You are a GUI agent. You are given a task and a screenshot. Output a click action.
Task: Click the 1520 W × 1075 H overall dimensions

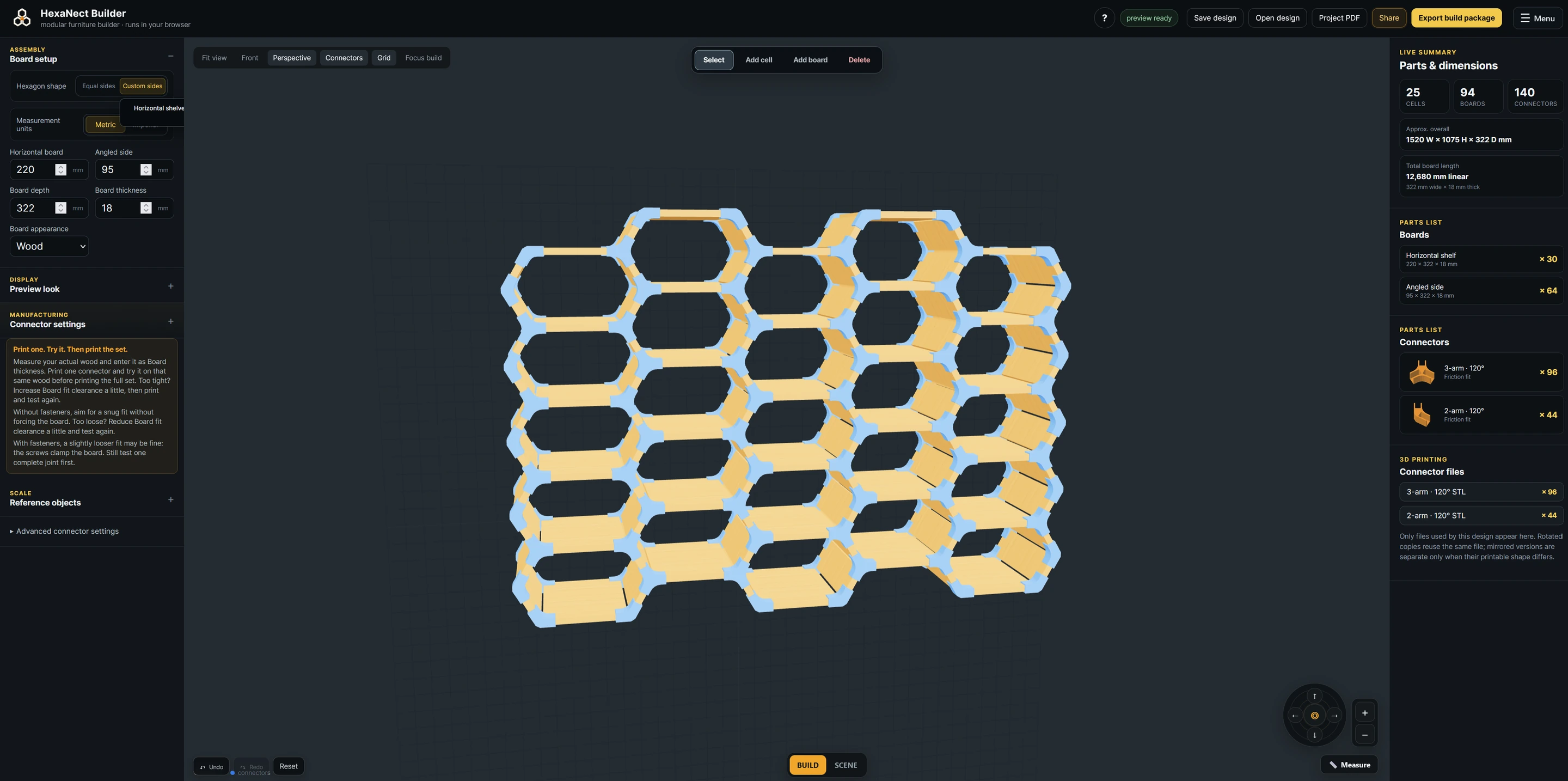1459,139
